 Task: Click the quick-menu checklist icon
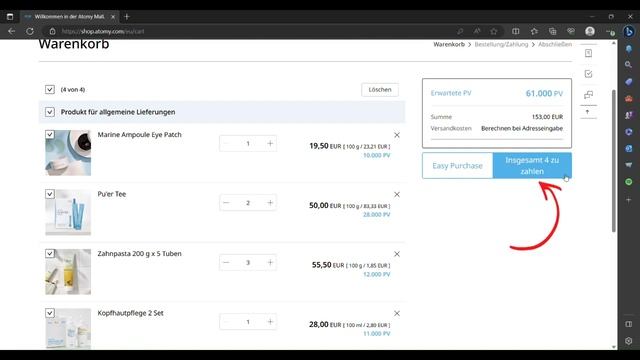pos(588,74)
